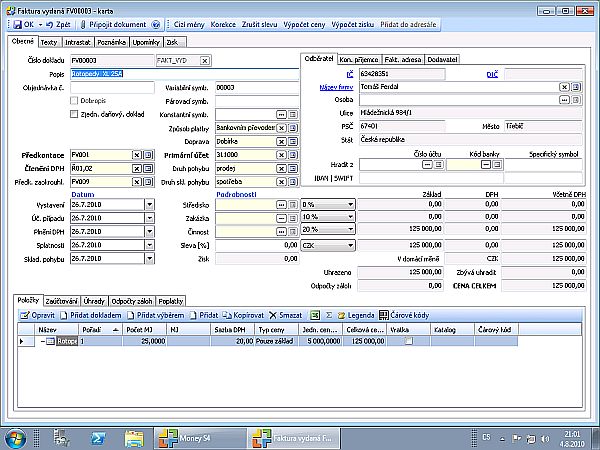This screenshot has width=600, height=450.
Task: Click the Objednávka č. input field
Action: pyautogui.click(x=112, y=88)
